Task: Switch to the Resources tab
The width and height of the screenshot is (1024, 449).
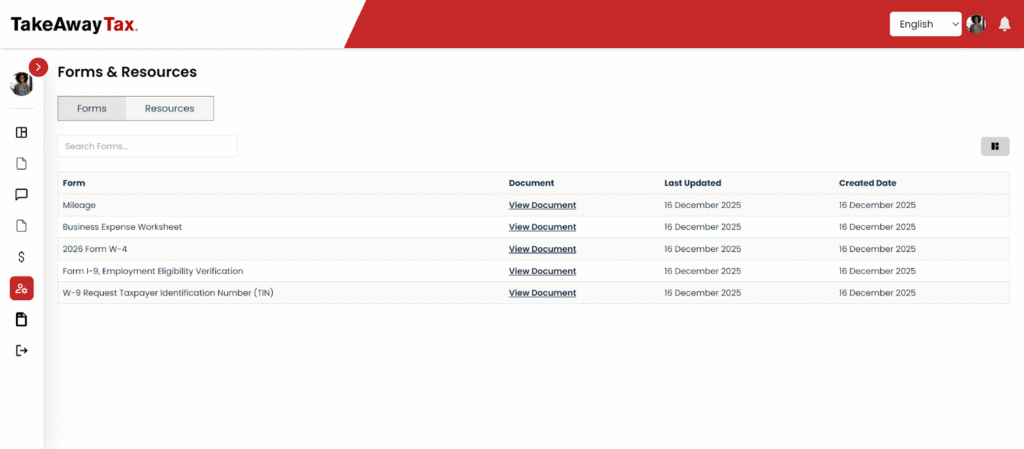Action: 169,108
